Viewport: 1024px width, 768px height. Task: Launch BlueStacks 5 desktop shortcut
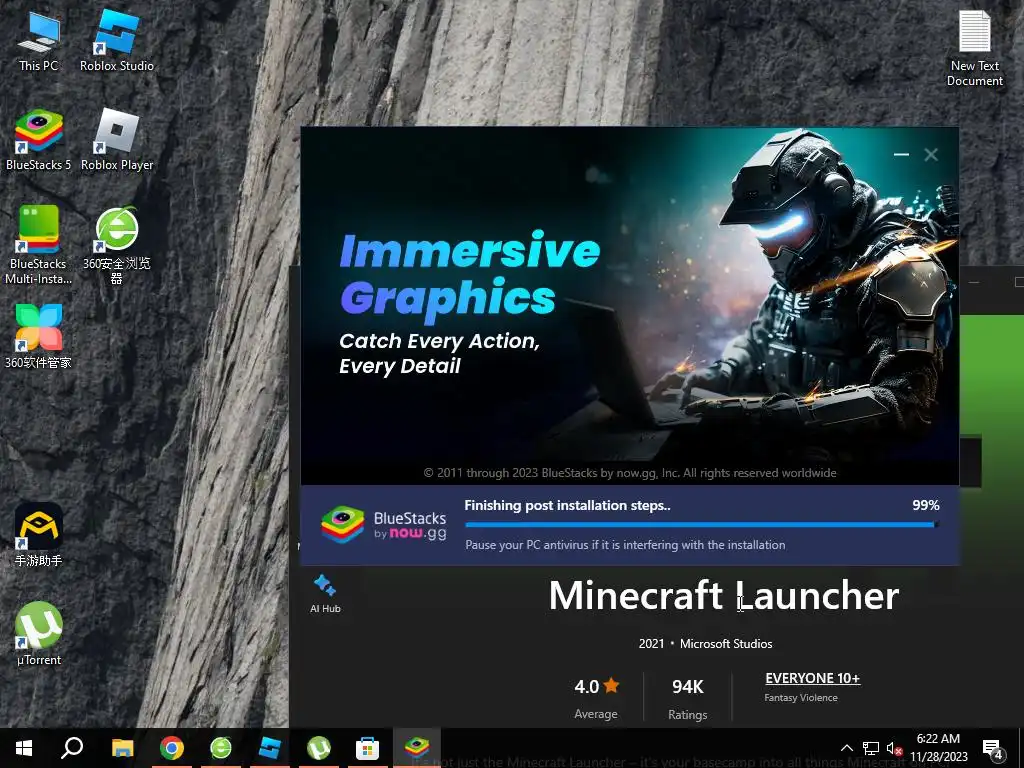click(39, 140)
